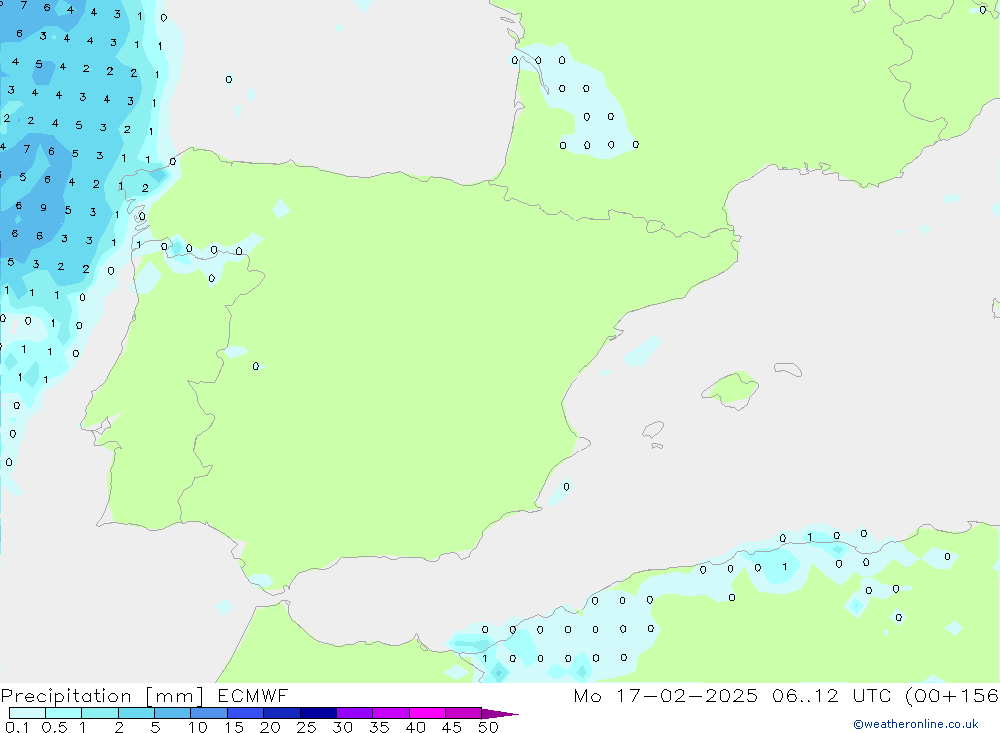Select the 40–45 mm magenta legend swatch
1000x733 pixels.
[427, 713]
